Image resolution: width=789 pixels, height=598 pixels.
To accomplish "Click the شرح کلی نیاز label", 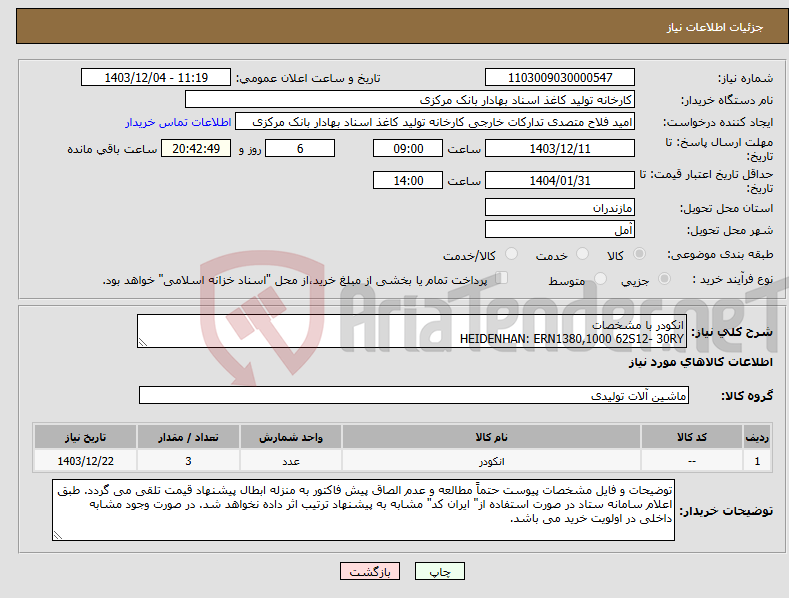I will (732, 332).
